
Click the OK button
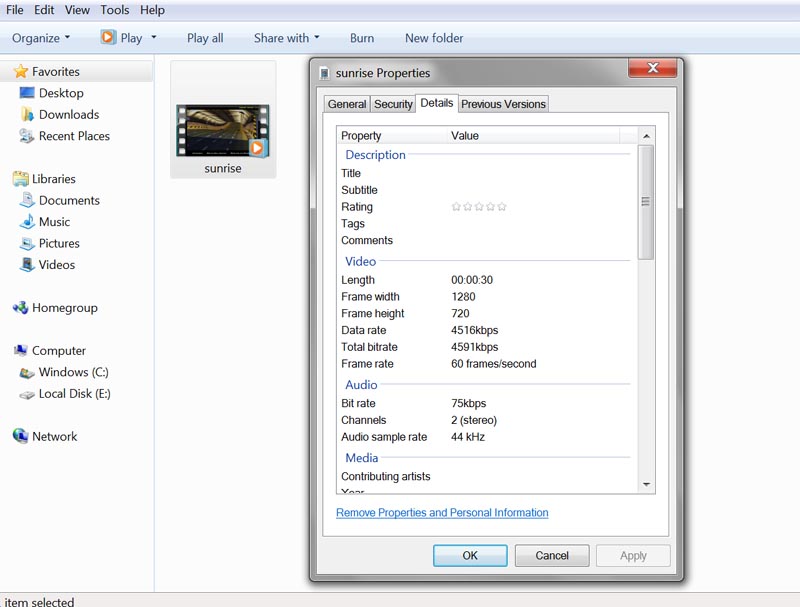point(470,556)
